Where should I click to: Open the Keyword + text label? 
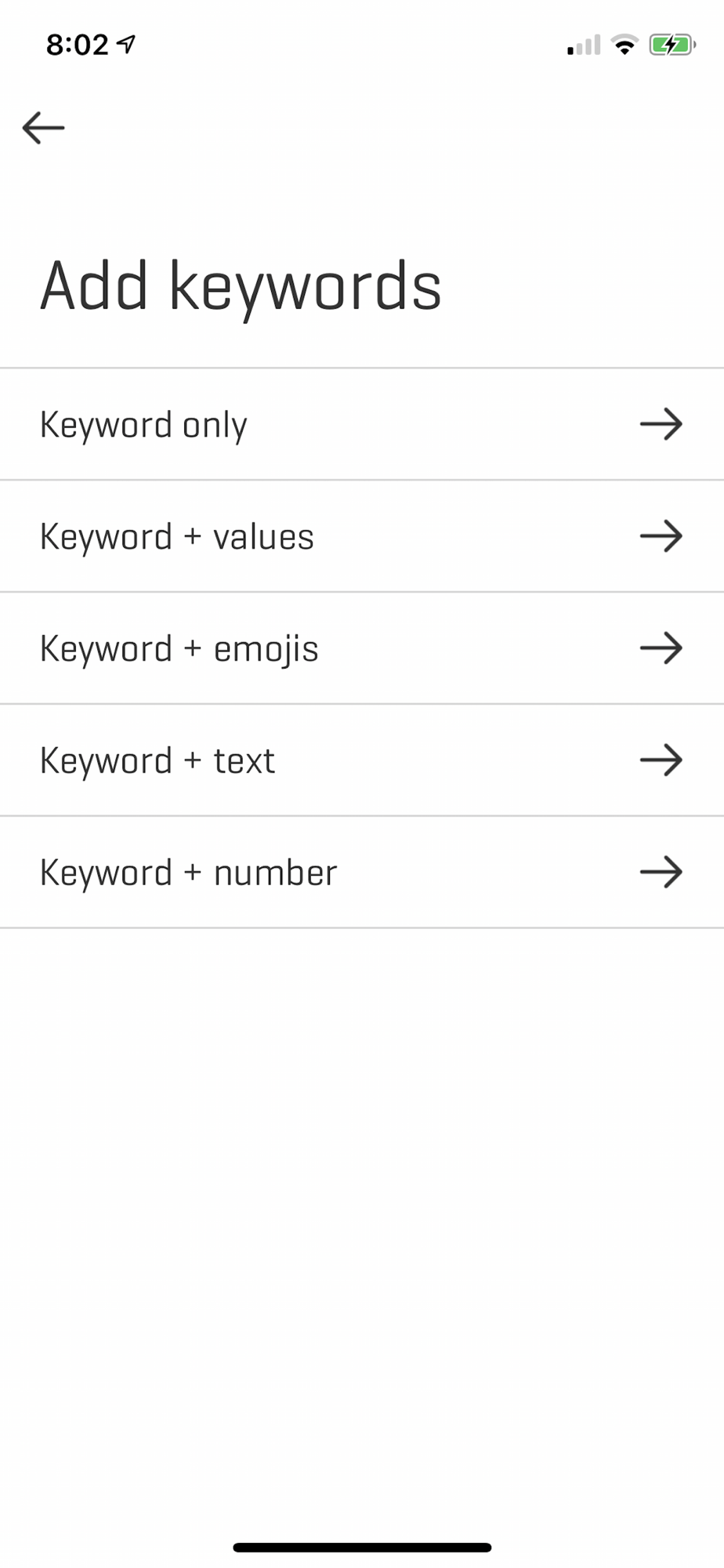click(157, 761)
